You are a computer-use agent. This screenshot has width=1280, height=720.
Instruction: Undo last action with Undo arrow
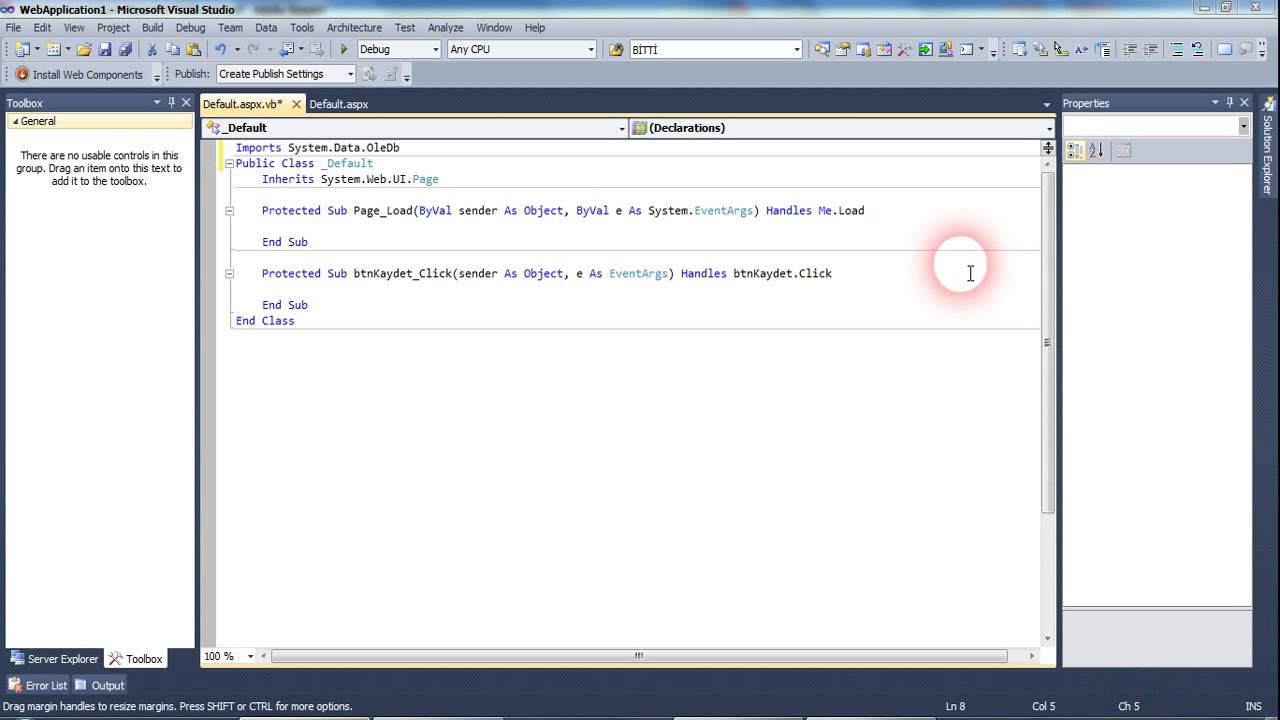coord(221,49)
